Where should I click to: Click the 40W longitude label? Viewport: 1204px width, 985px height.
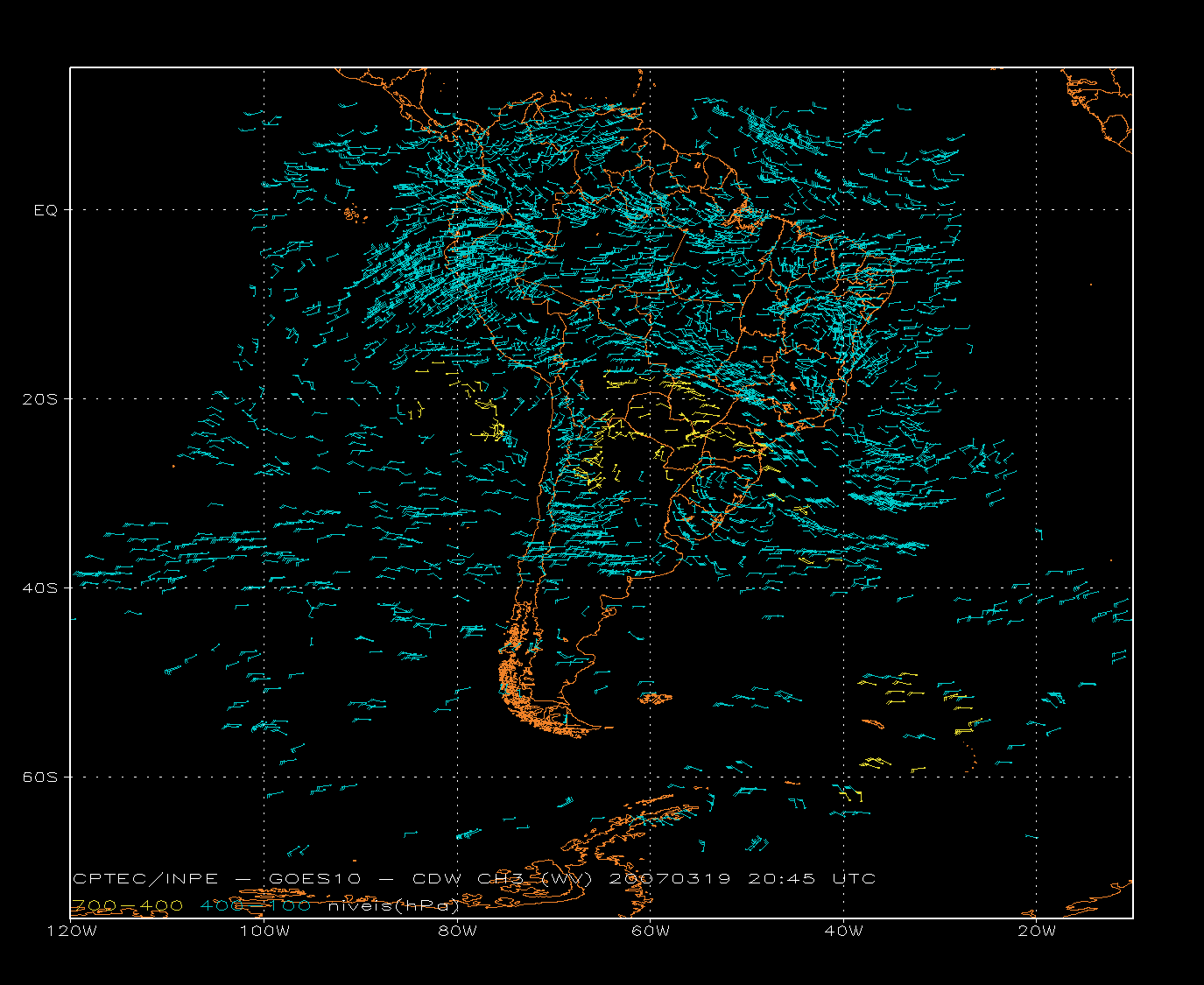point(843,931)
